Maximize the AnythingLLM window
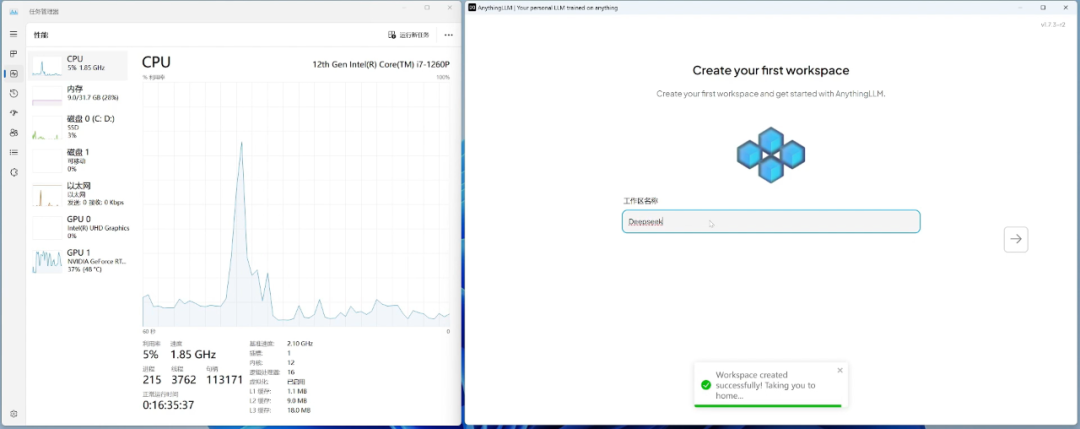Viewport: 1080px width, 429px height. (1043, 8)
